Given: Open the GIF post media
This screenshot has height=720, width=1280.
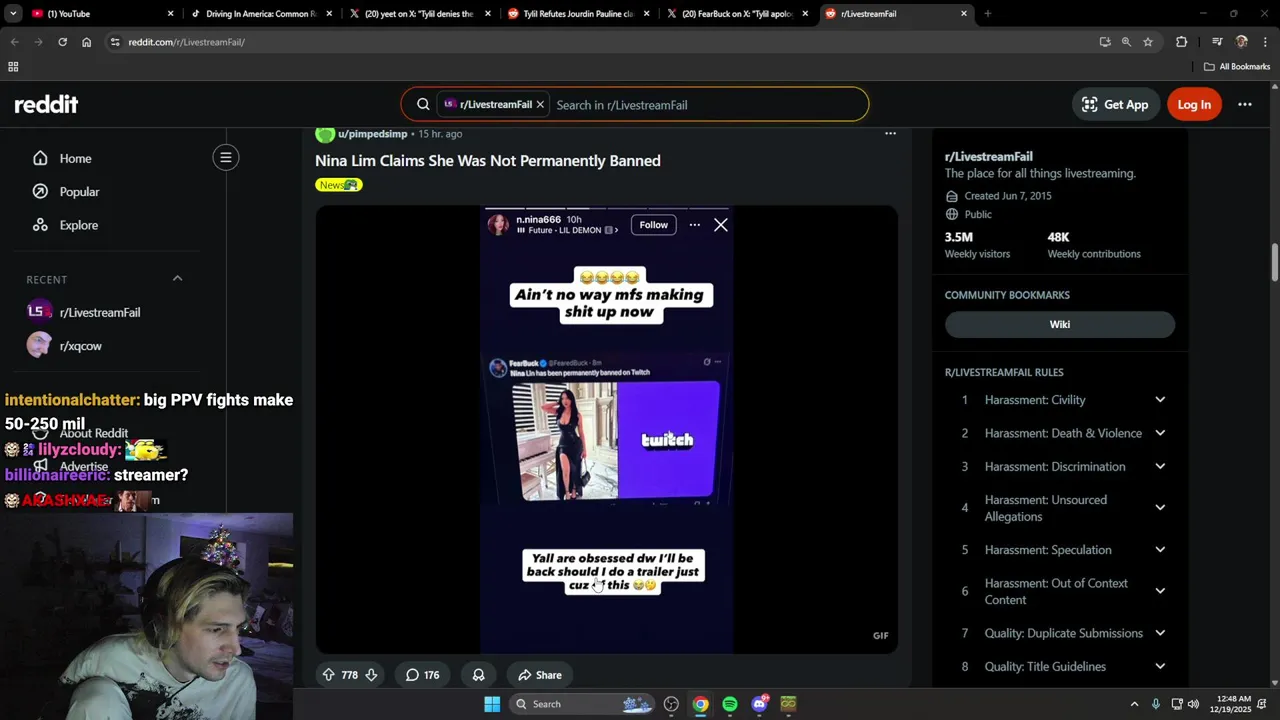Looking at the screenshot, I should tap(607, 430).
